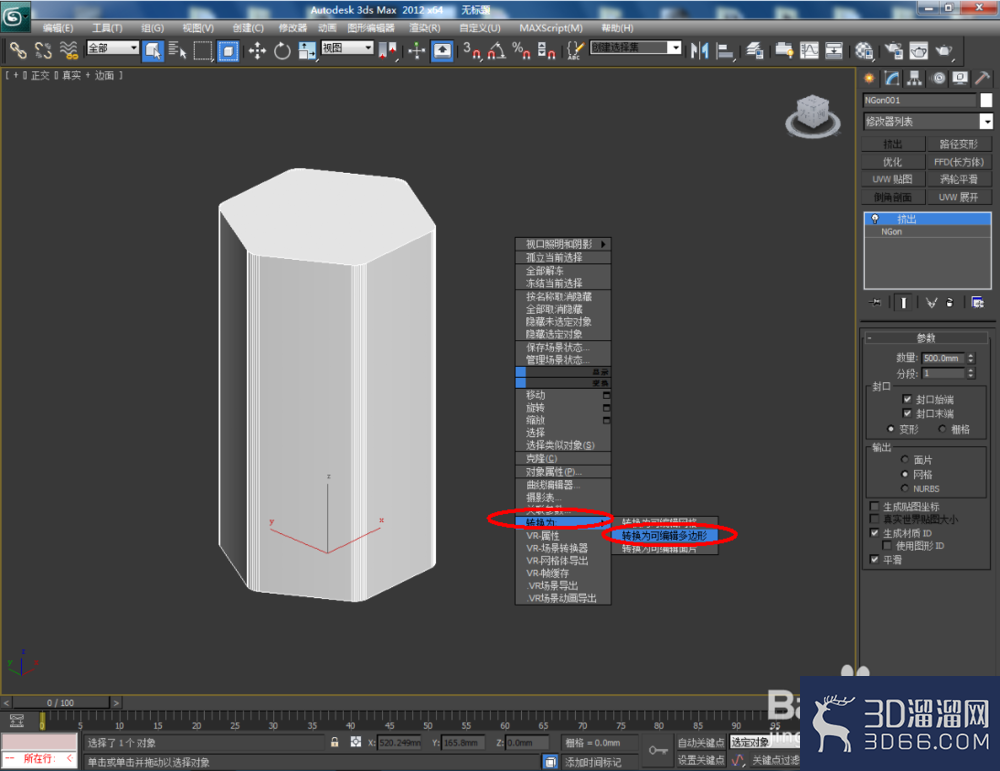Open Render Setup teapot icon
1000x771 pixels.
click(893, 50)
